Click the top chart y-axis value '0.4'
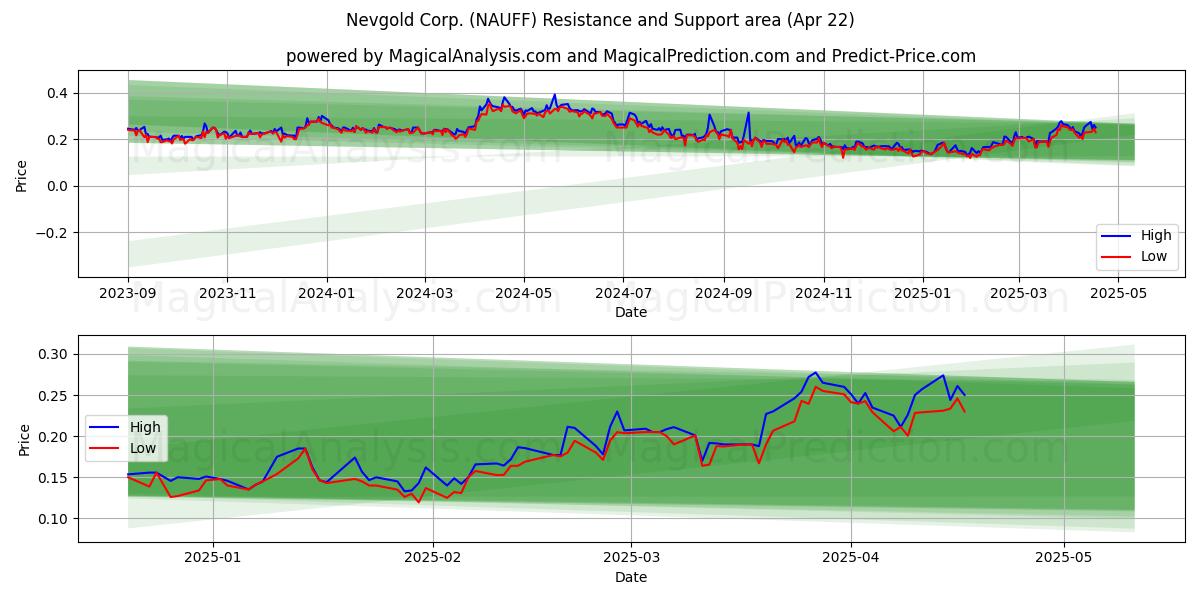 tap(57, 93)
